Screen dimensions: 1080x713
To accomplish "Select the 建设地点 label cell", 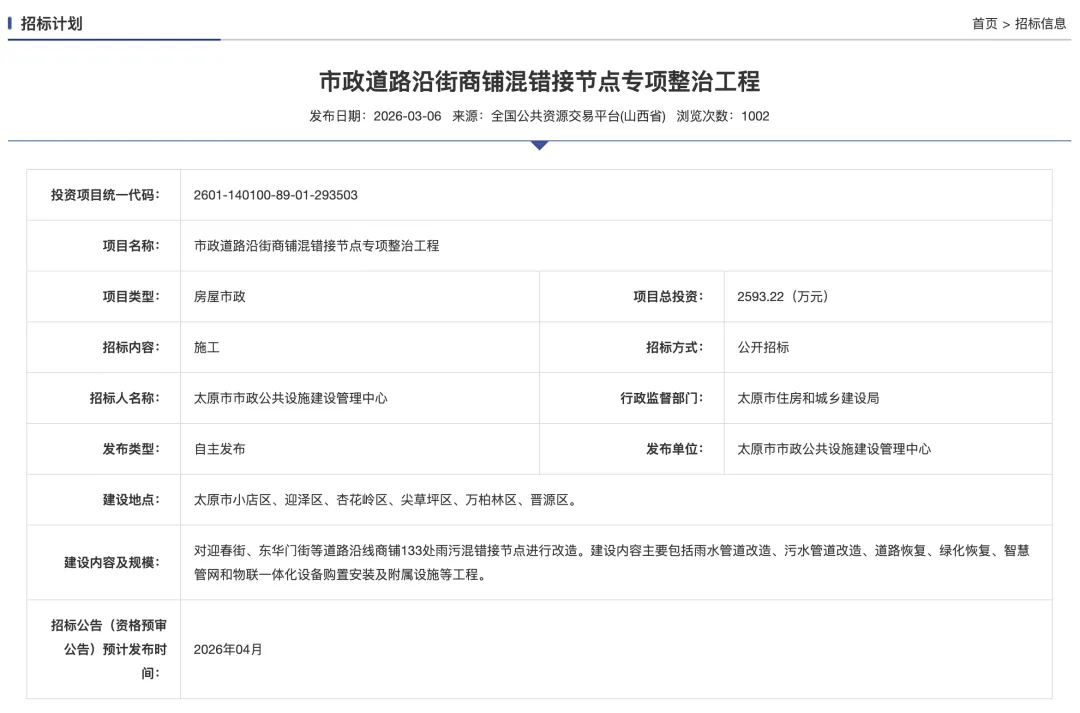I will coord(104,500).
